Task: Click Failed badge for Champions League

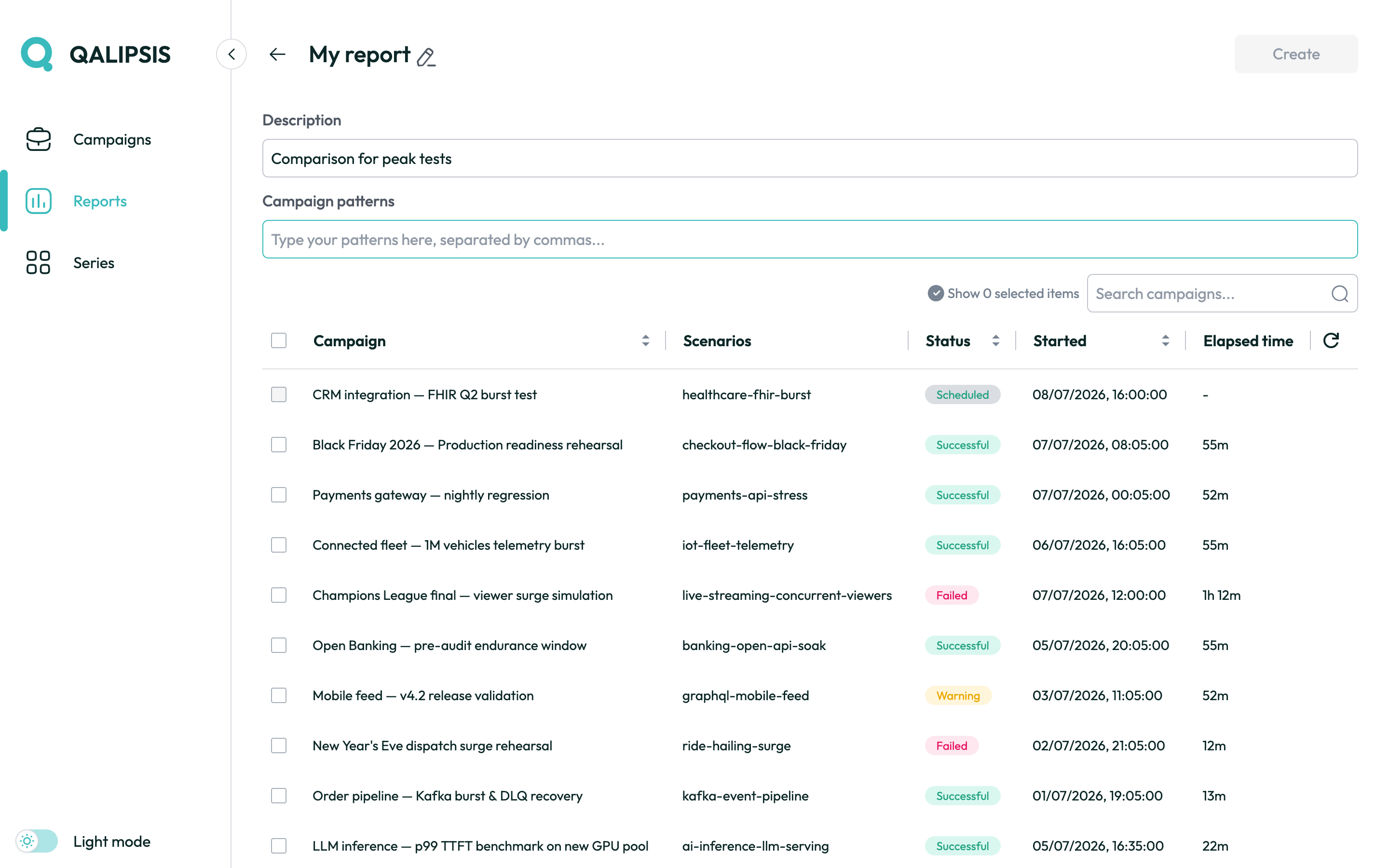Action: click(952, 595)
